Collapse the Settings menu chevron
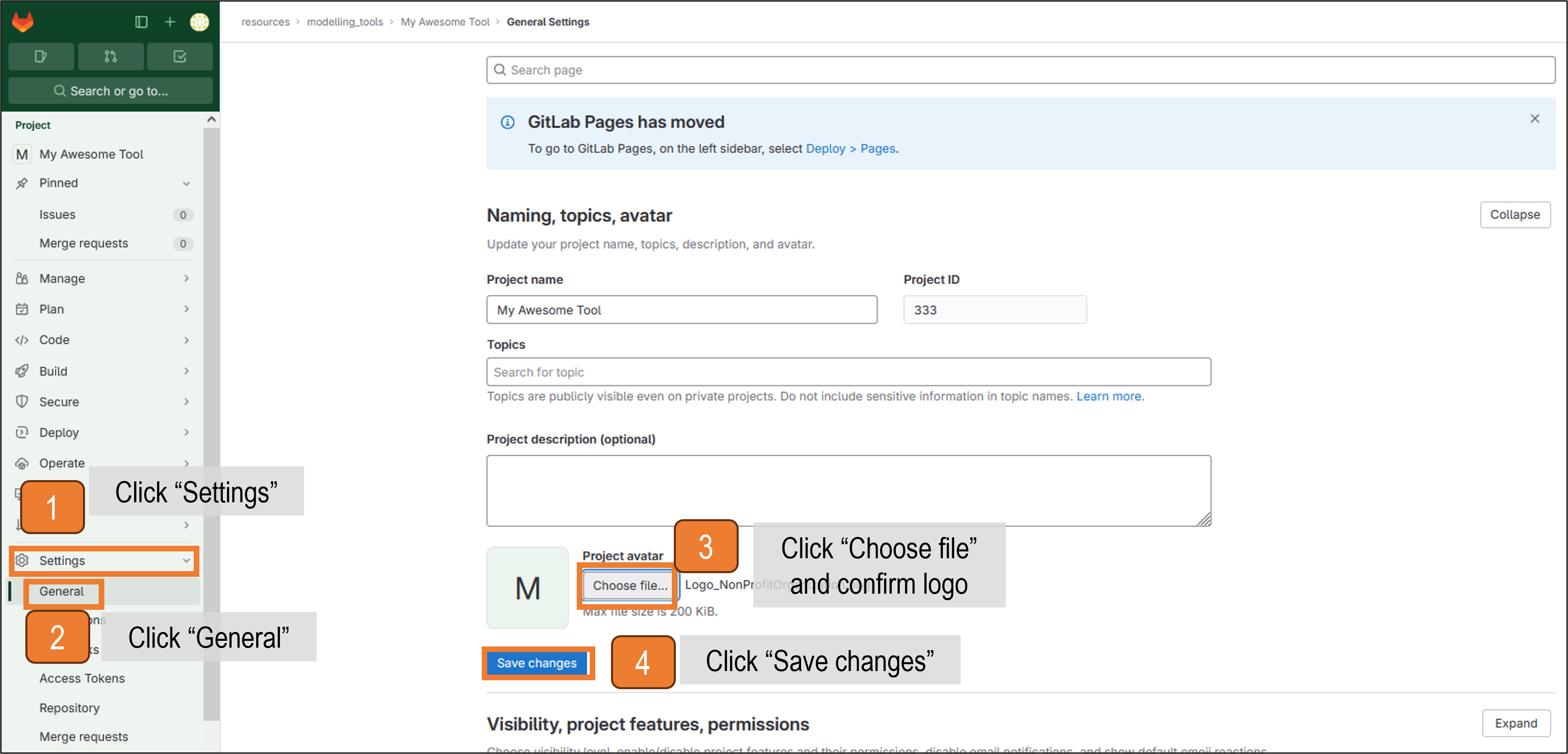1568x754 pixels. click(186, 561)
